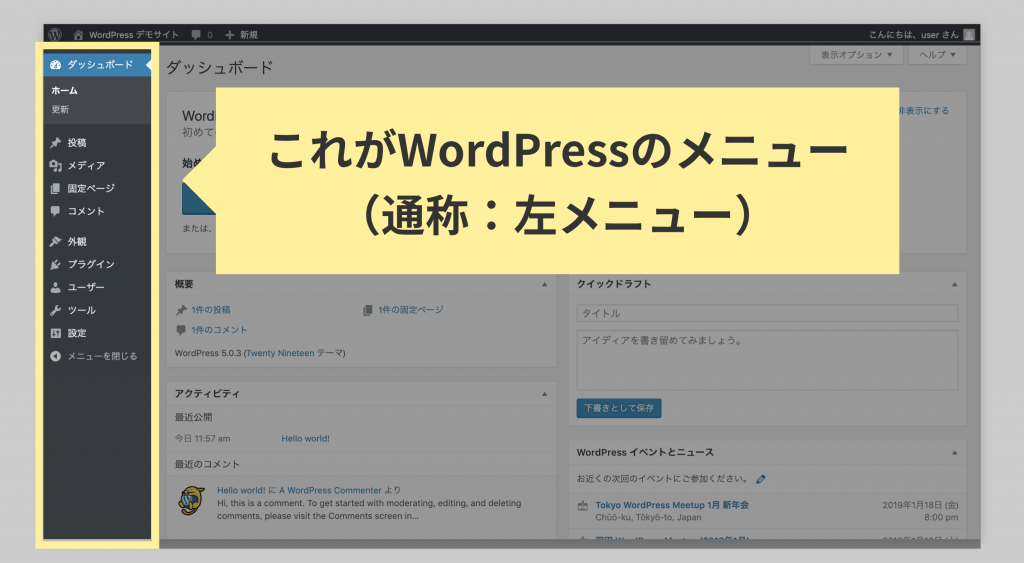Viewport: 1024px width, 563px height.
Task: Click 非表示にする link in welcome panel
Action: (923, 111)
